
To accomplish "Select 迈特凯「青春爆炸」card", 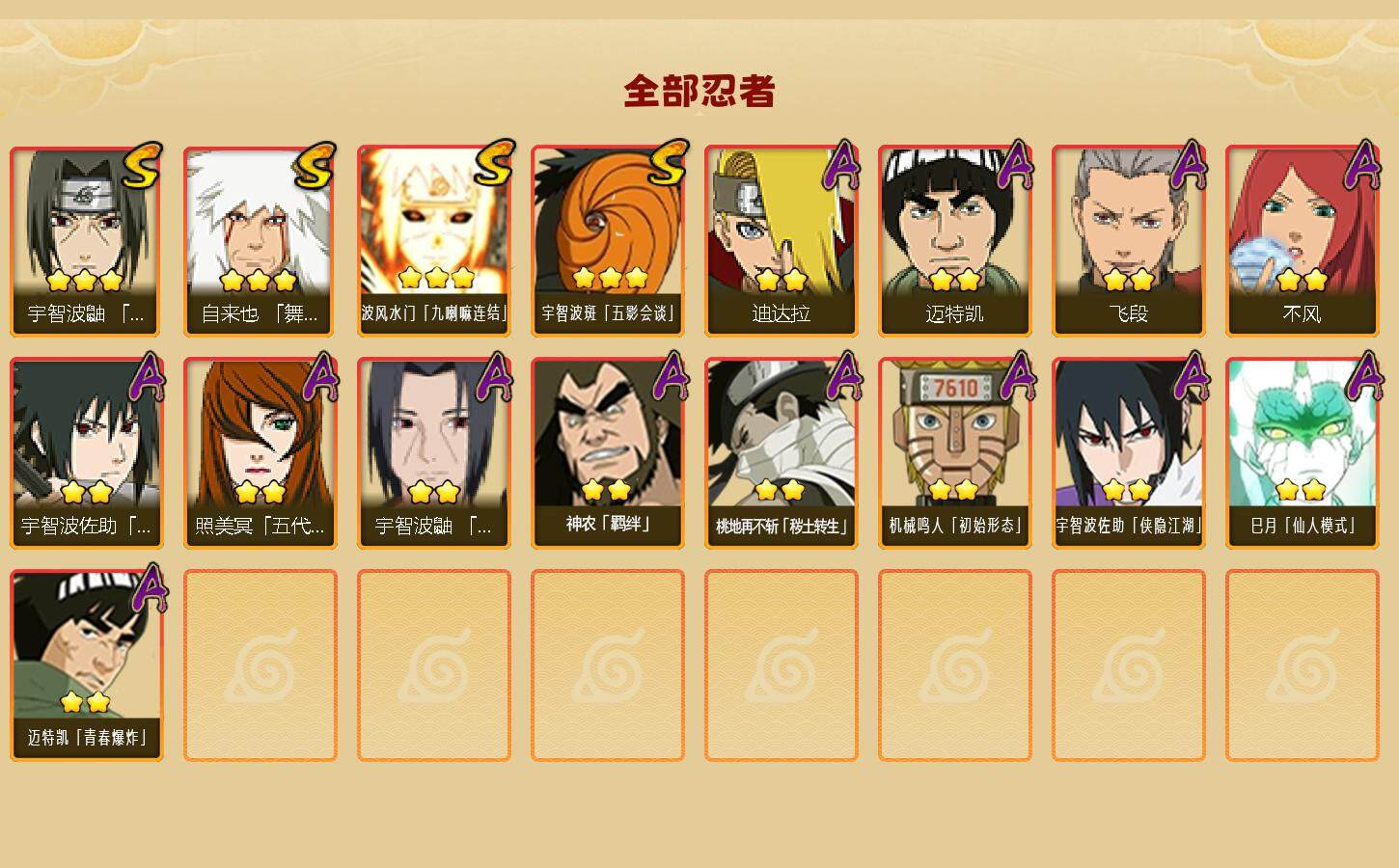I will click(x=87, y=665).
